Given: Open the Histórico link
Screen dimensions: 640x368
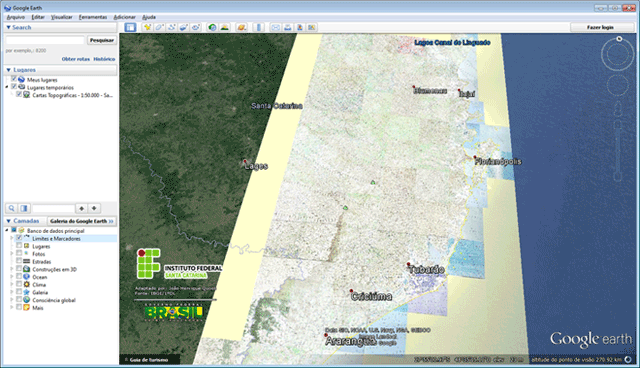Looking at the screenshot, I should coord(104,59).
